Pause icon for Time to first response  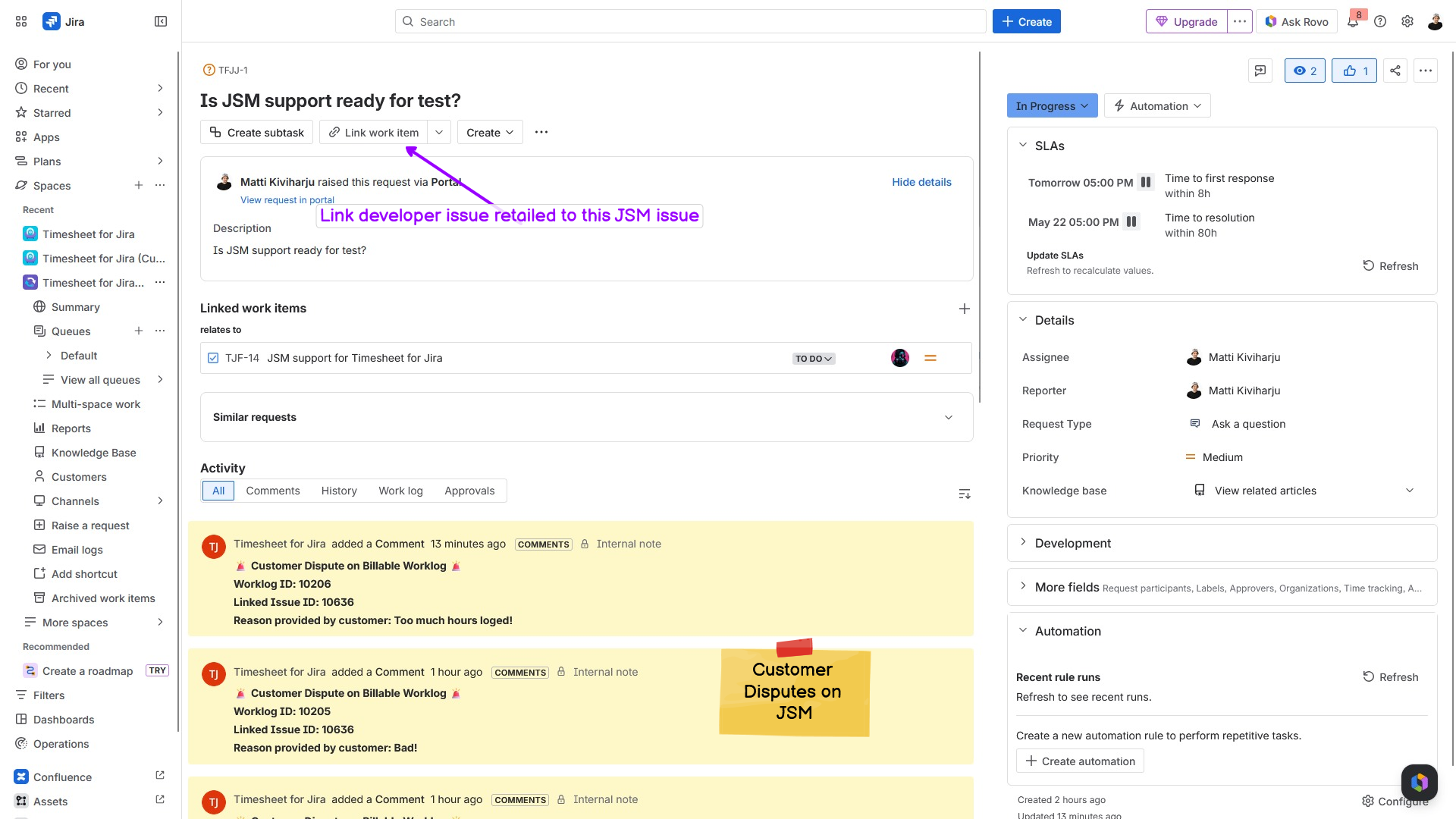1146,182
